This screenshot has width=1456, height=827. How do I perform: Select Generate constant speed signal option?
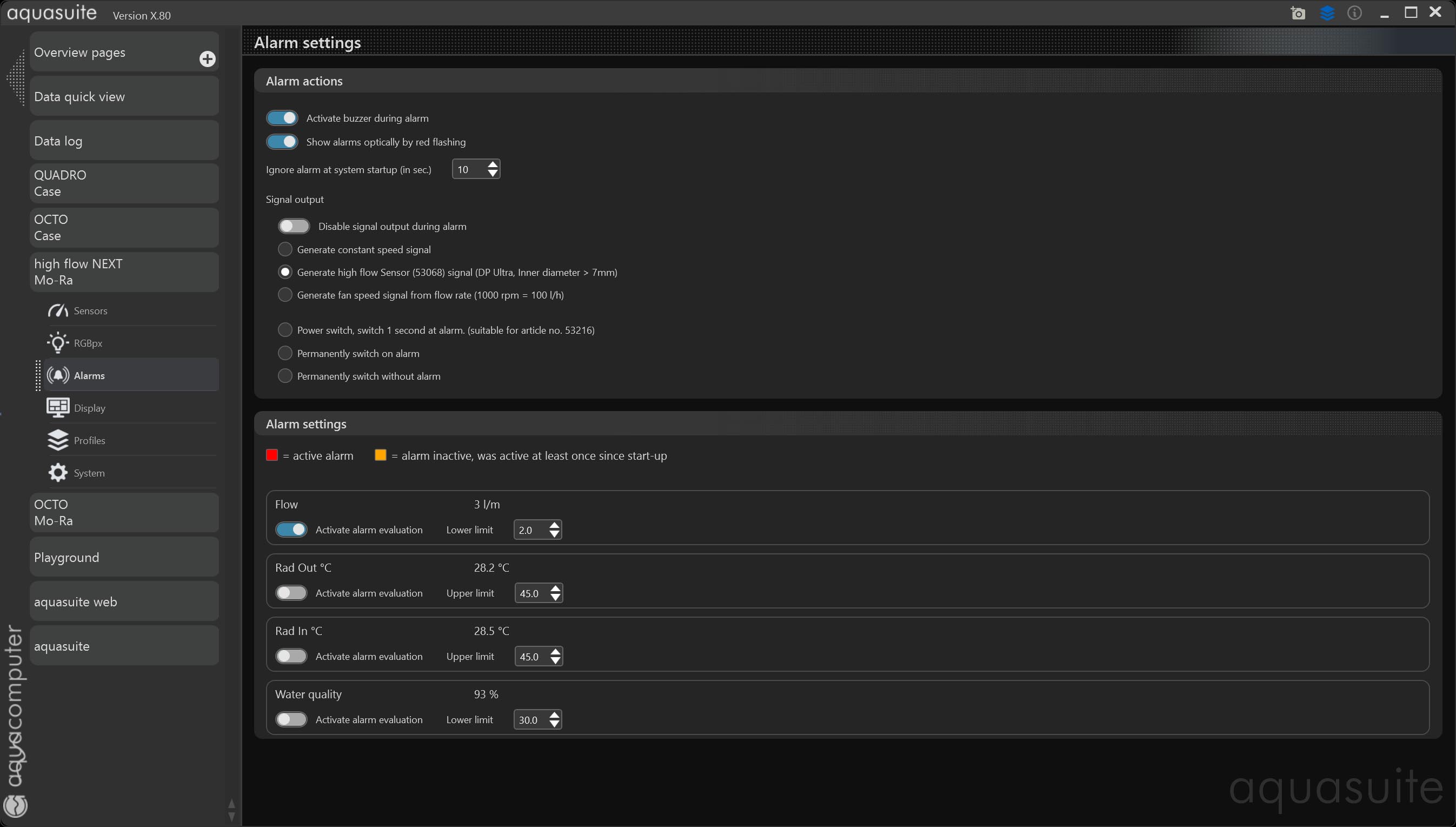[285, 249]
